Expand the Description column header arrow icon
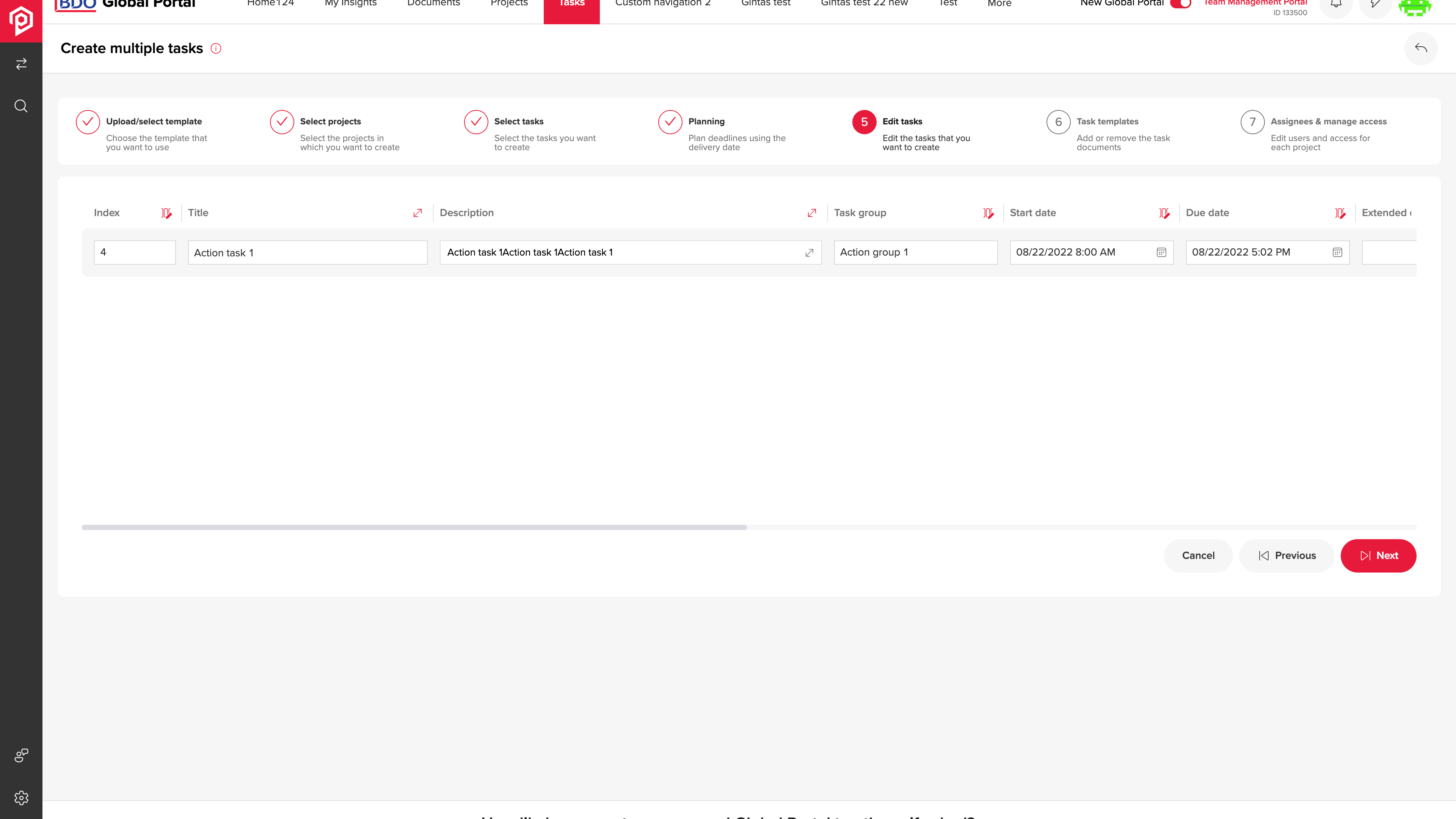 click(x=812, y=213)
